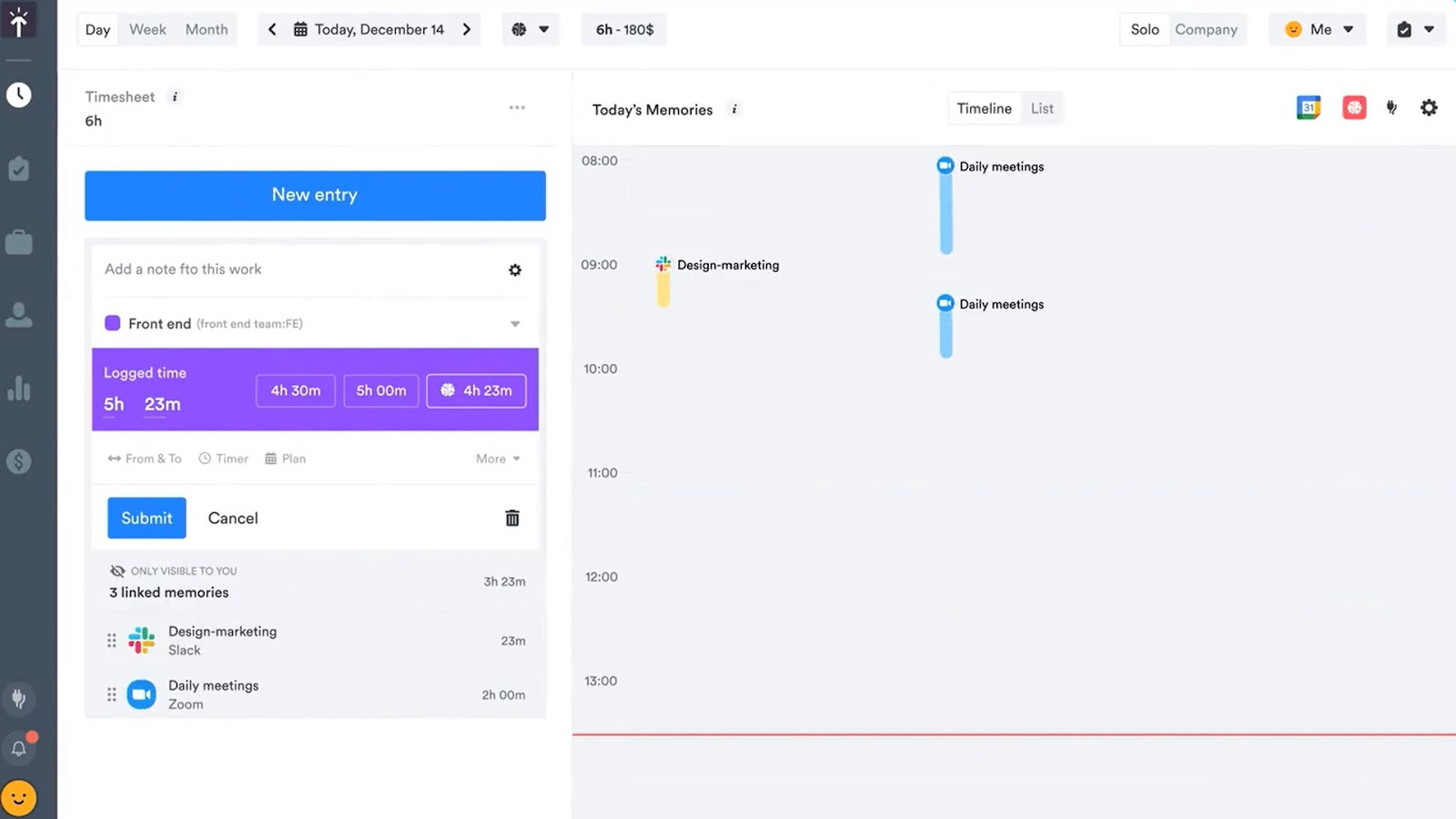Screen dimensions: 1456x819
Task: Select the Week view tab
Action: (x=147, y=29)
